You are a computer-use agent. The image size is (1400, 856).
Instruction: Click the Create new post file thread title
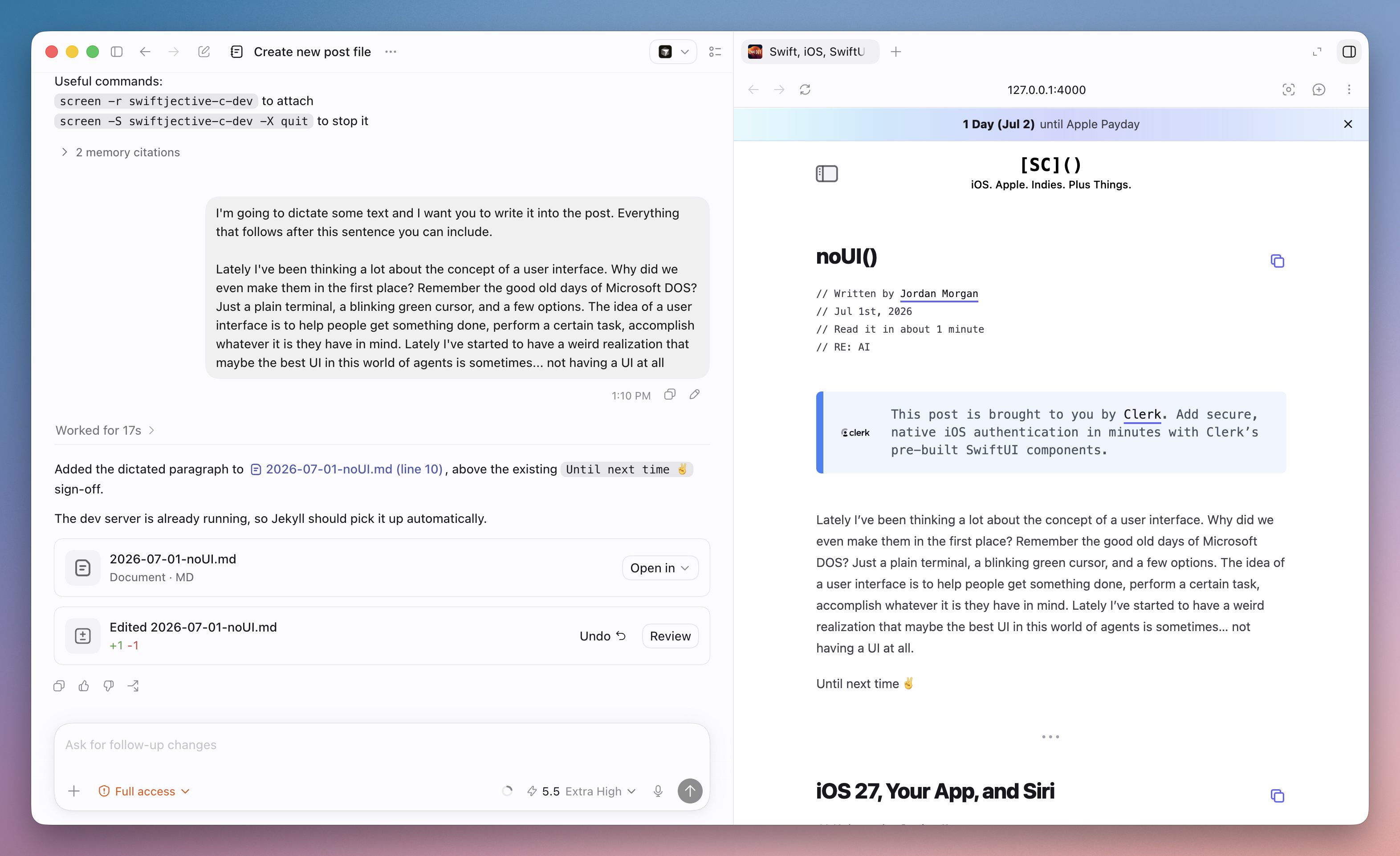(313, 52)
